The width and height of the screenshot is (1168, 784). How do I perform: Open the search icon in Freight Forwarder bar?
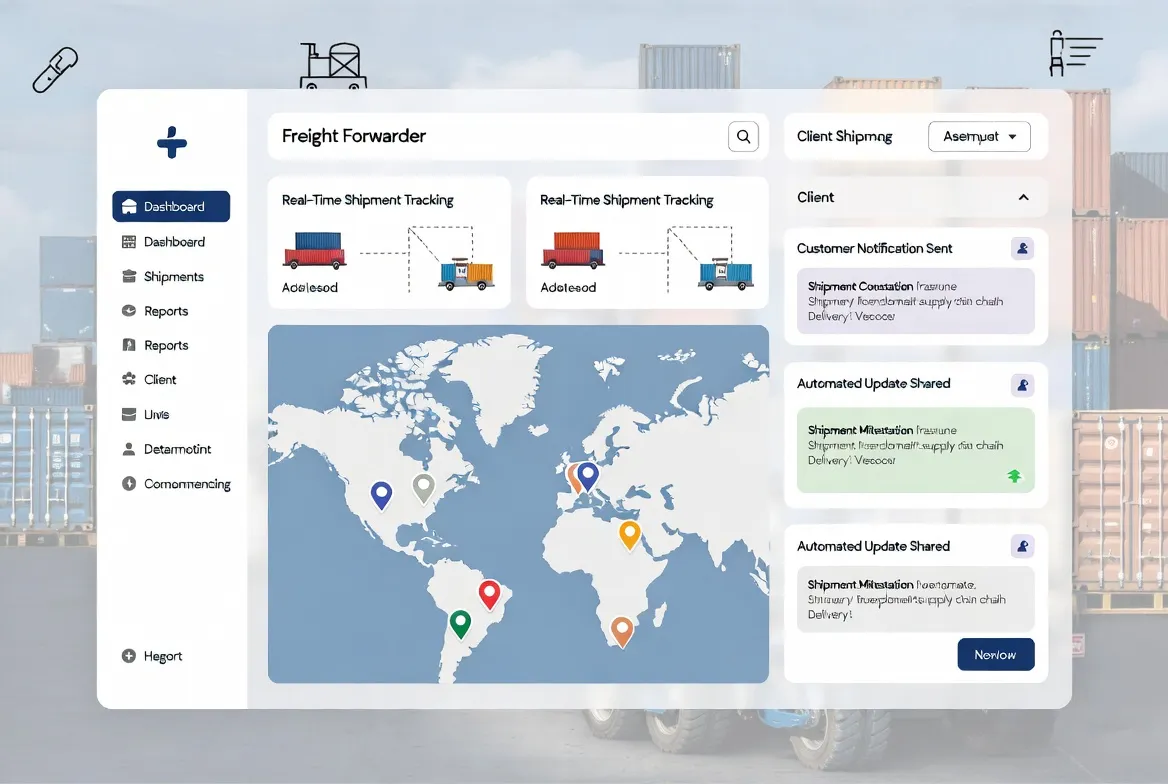(x=743, y=136)
